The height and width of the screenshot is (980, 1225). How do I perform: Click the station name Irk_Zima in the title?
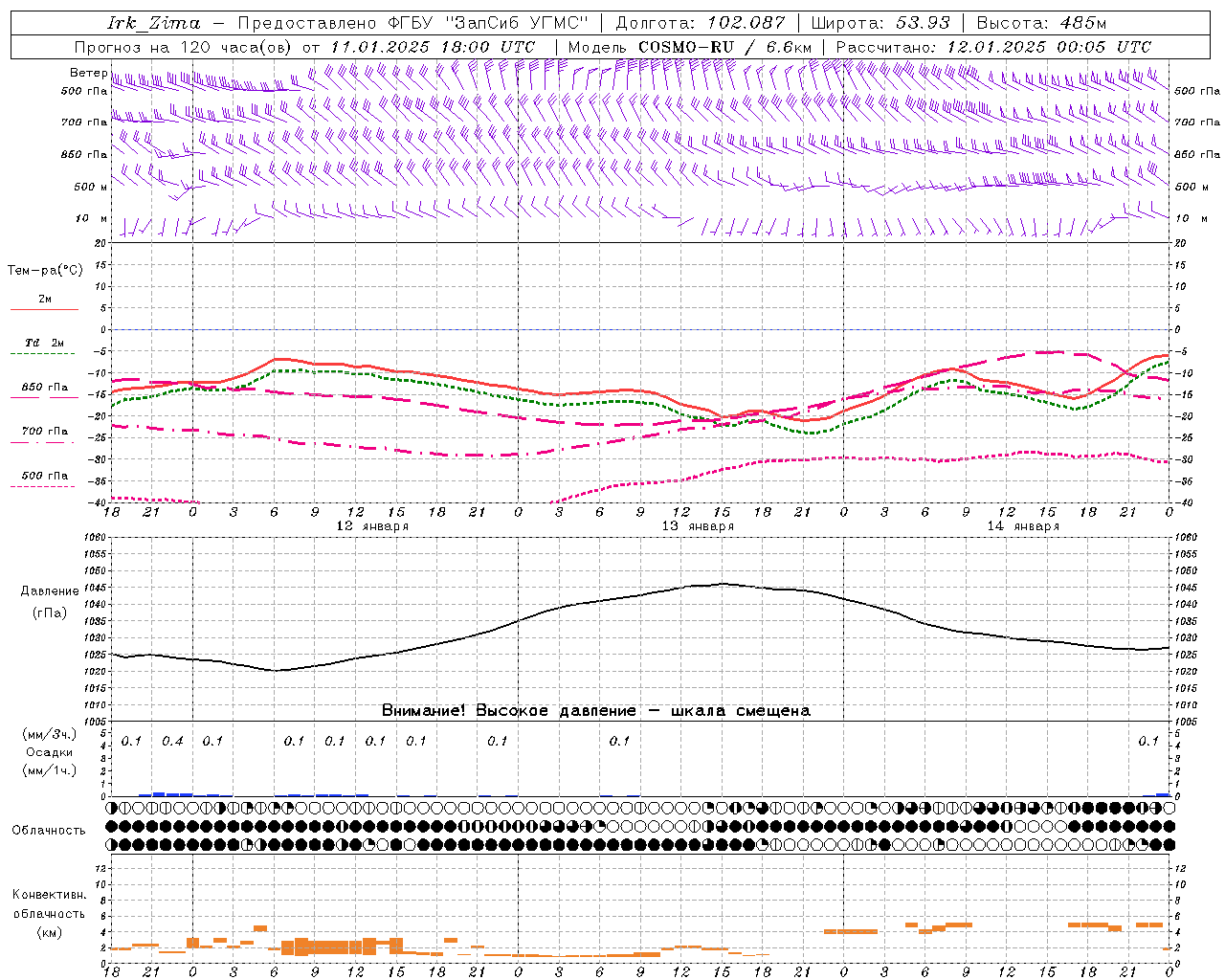coord(154,23)
